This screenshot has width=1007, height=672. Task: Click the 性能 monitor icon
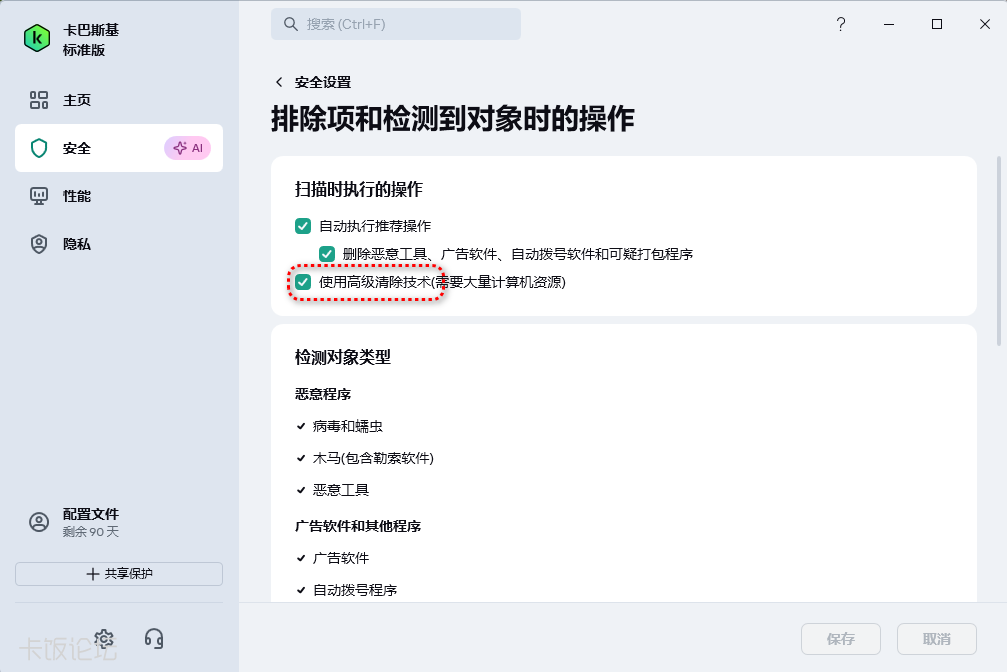[39, 196]
